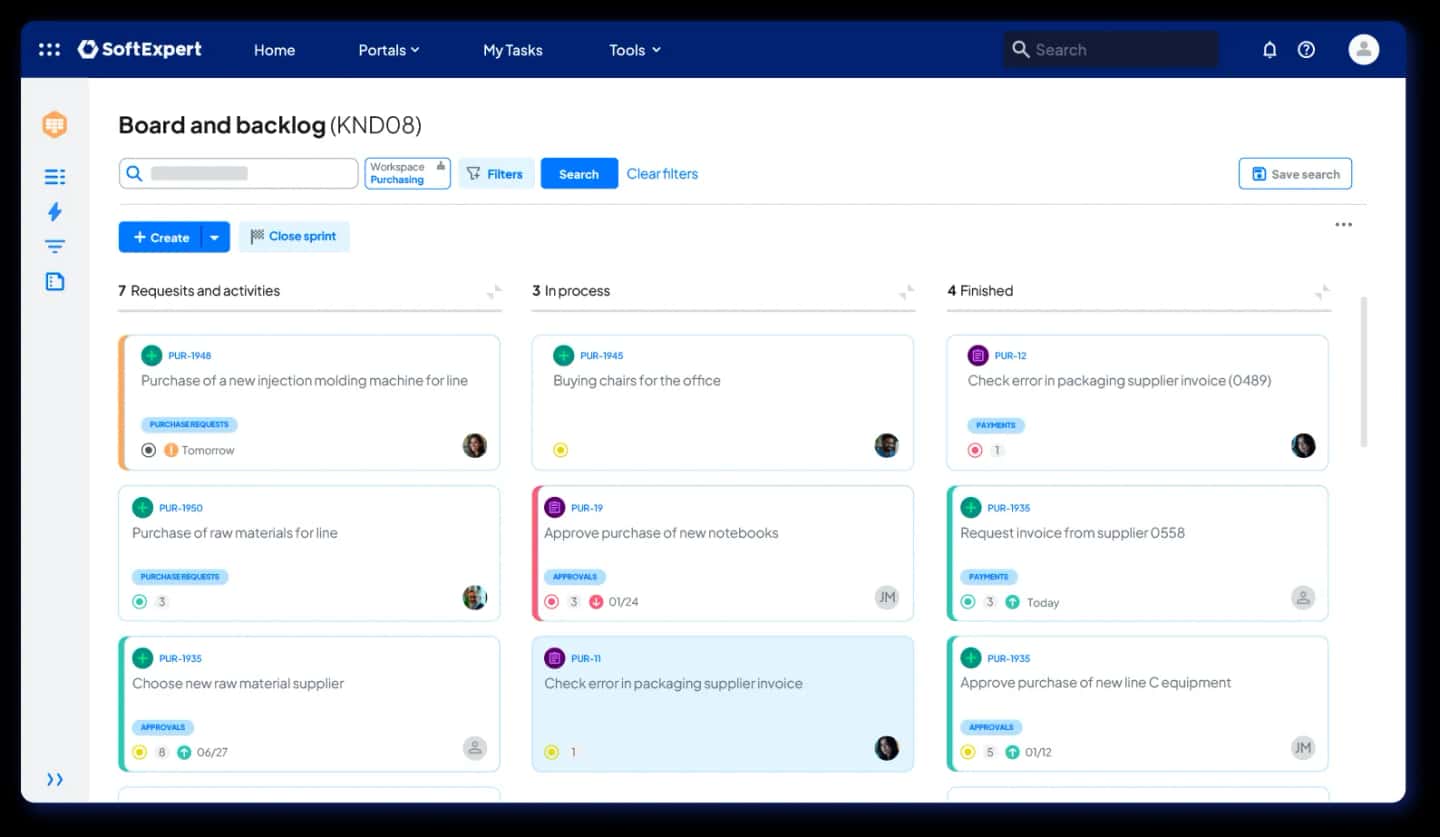Open the Tools dropdown menu
Image resolution: width=1440 pixels, height=837 pixels.
tap(635, 50)
